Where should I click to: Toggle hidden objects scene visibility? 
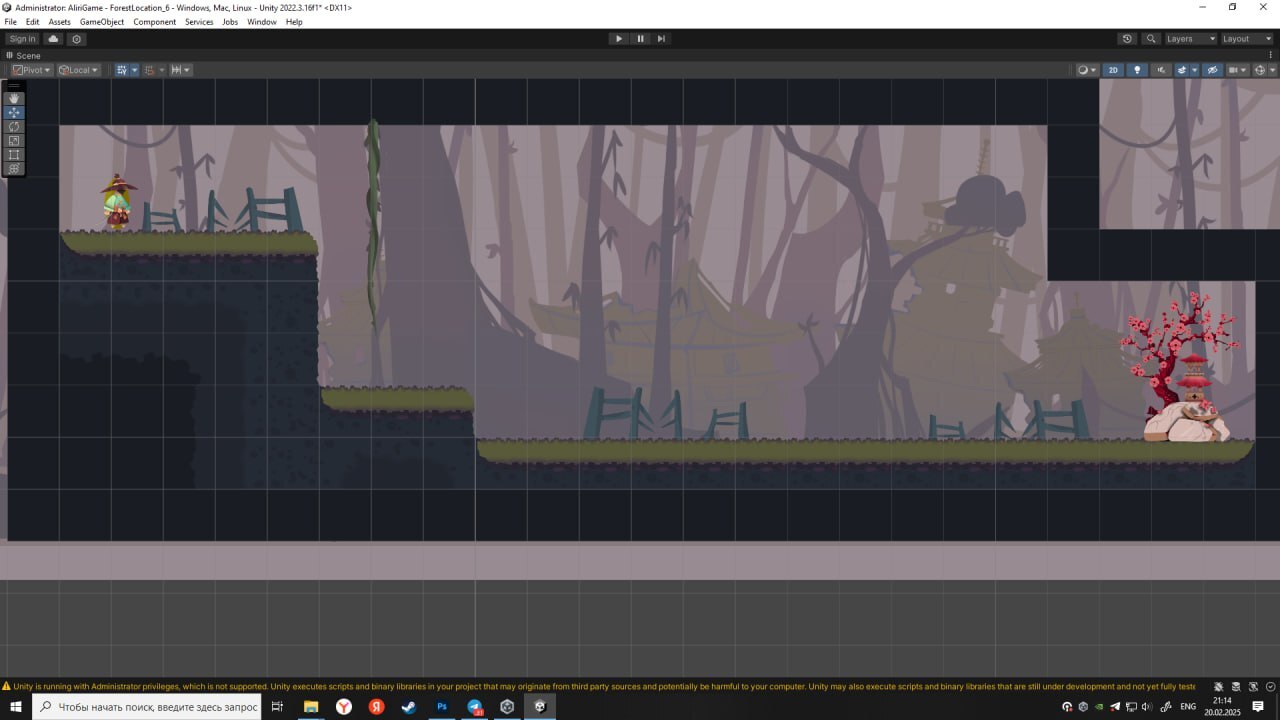[x=1212, y=70]
